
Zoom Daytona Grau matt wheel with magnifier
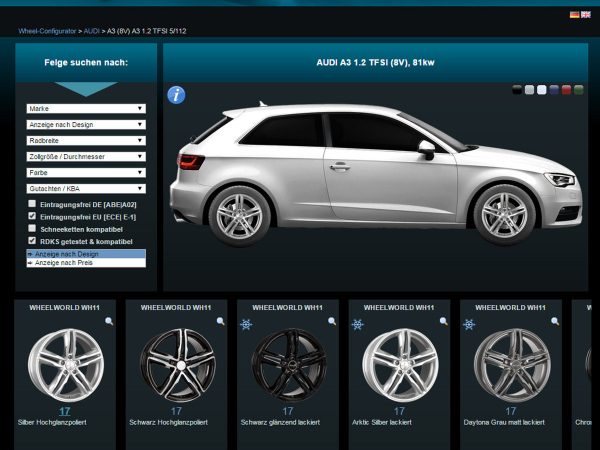(x=555, y=321)
